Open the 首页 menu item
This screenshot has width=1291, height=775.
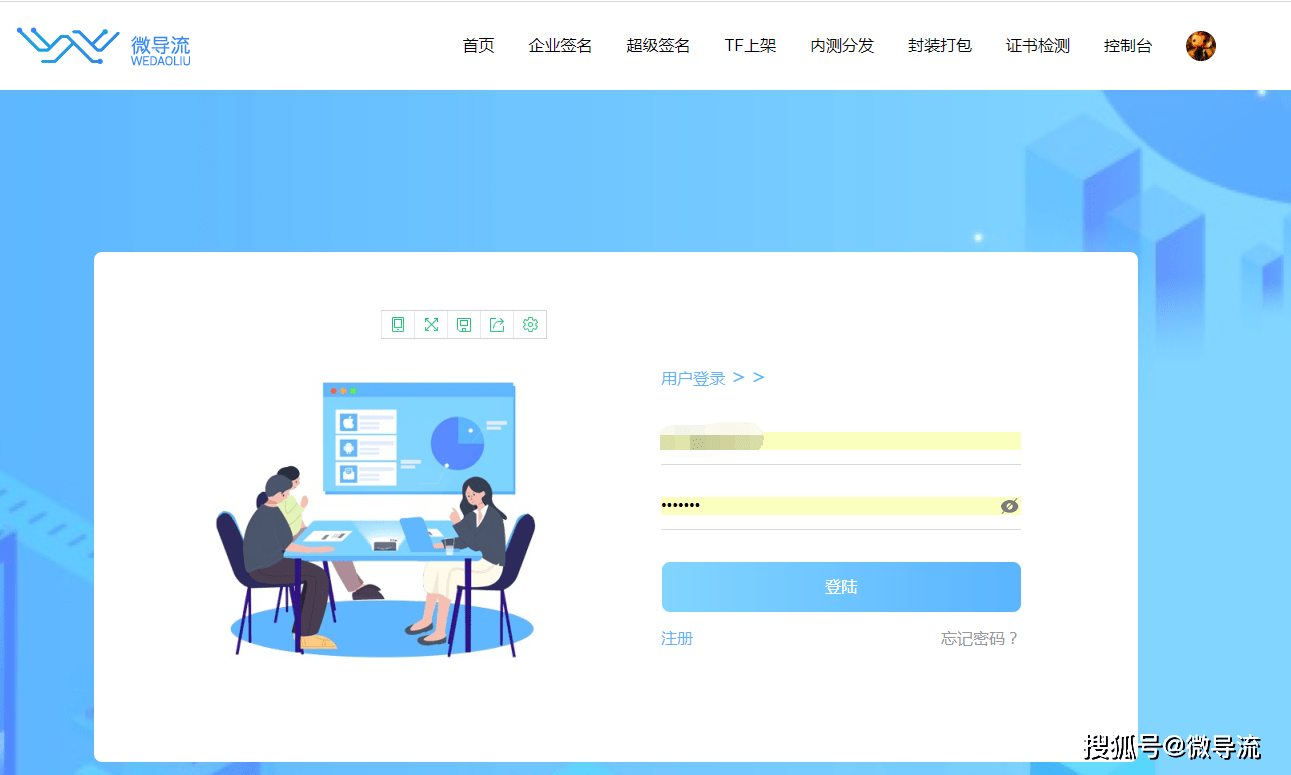point(478,45)
